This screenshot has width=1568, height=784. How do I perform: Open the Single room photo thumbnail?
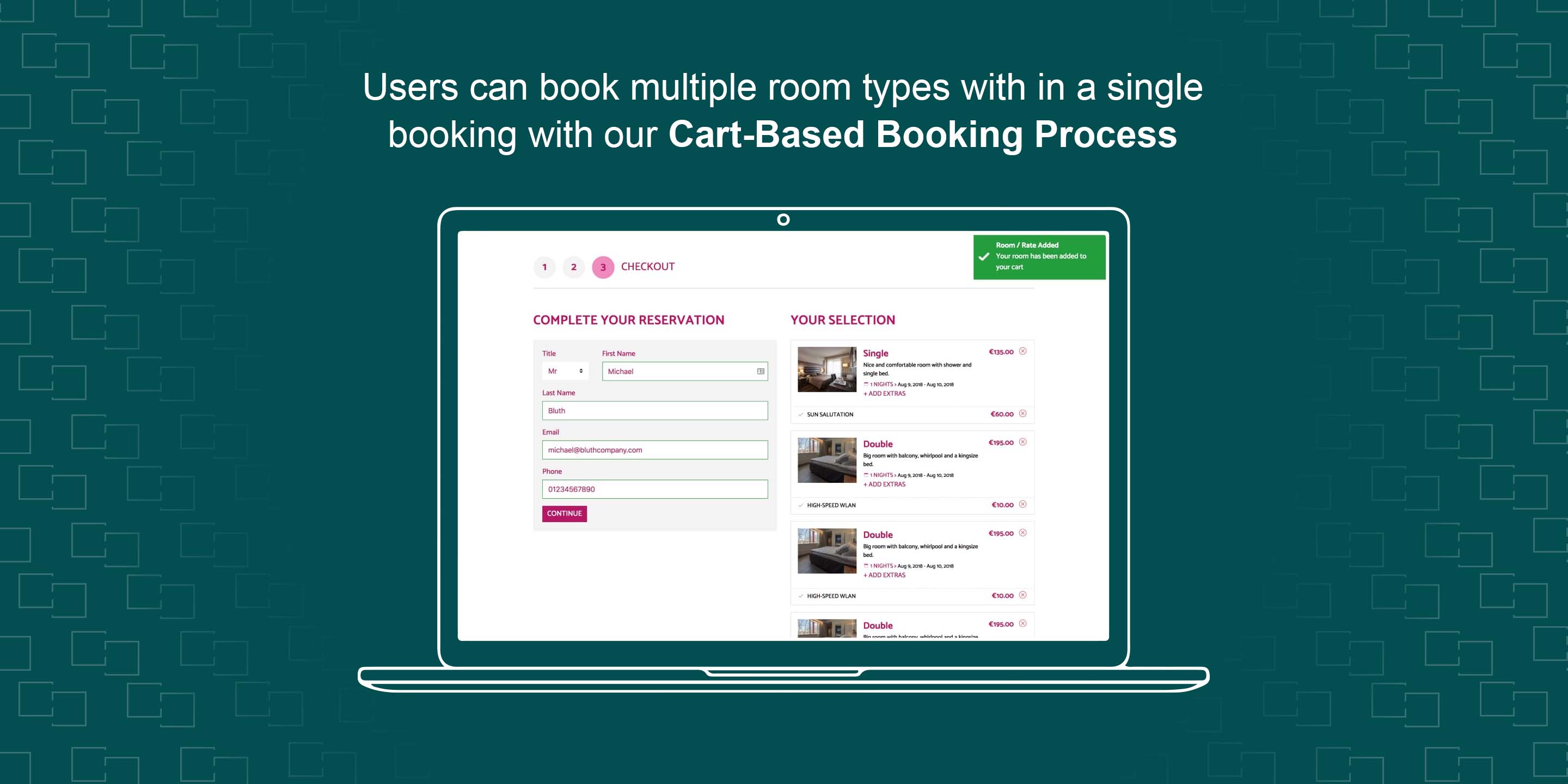coord(826,370)
